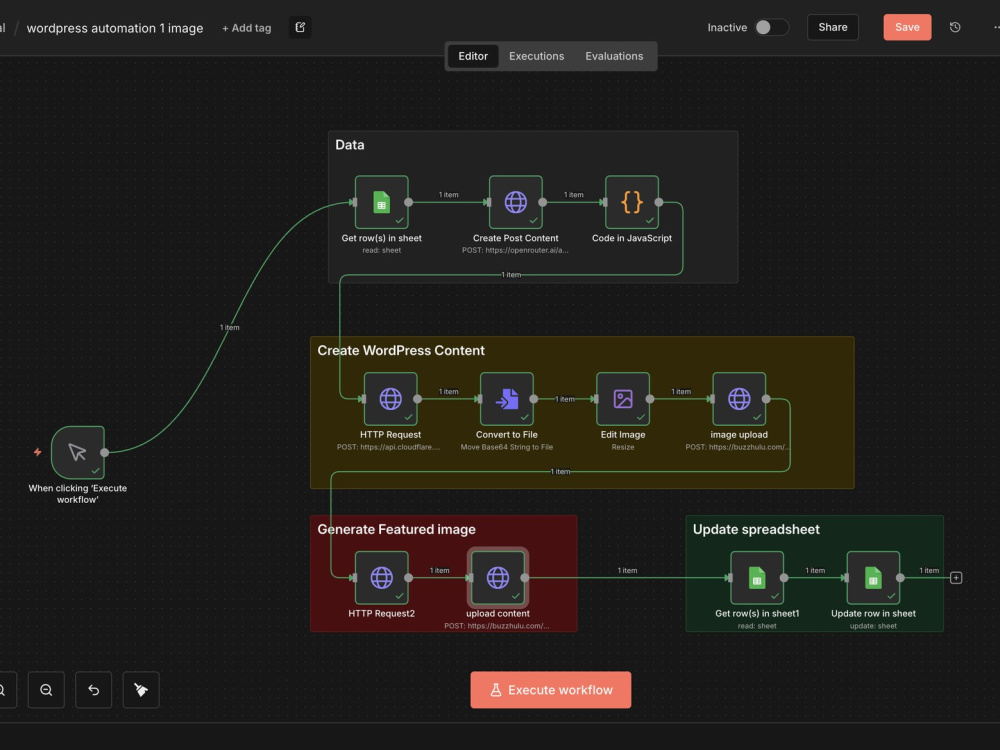Click output connector of Code in JavaScript node

[x=659, y=202]
